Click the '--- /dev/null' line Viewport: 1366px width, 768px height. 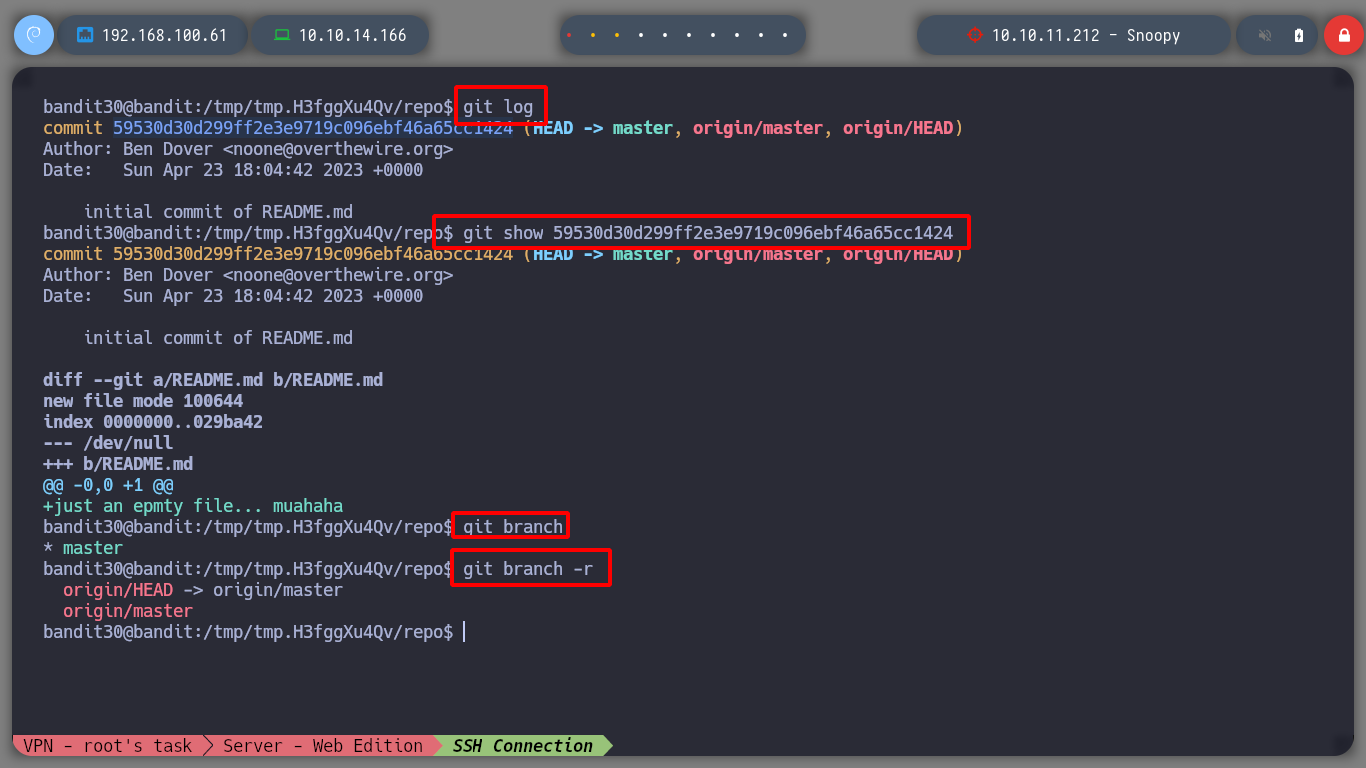[x=108, y=443]
